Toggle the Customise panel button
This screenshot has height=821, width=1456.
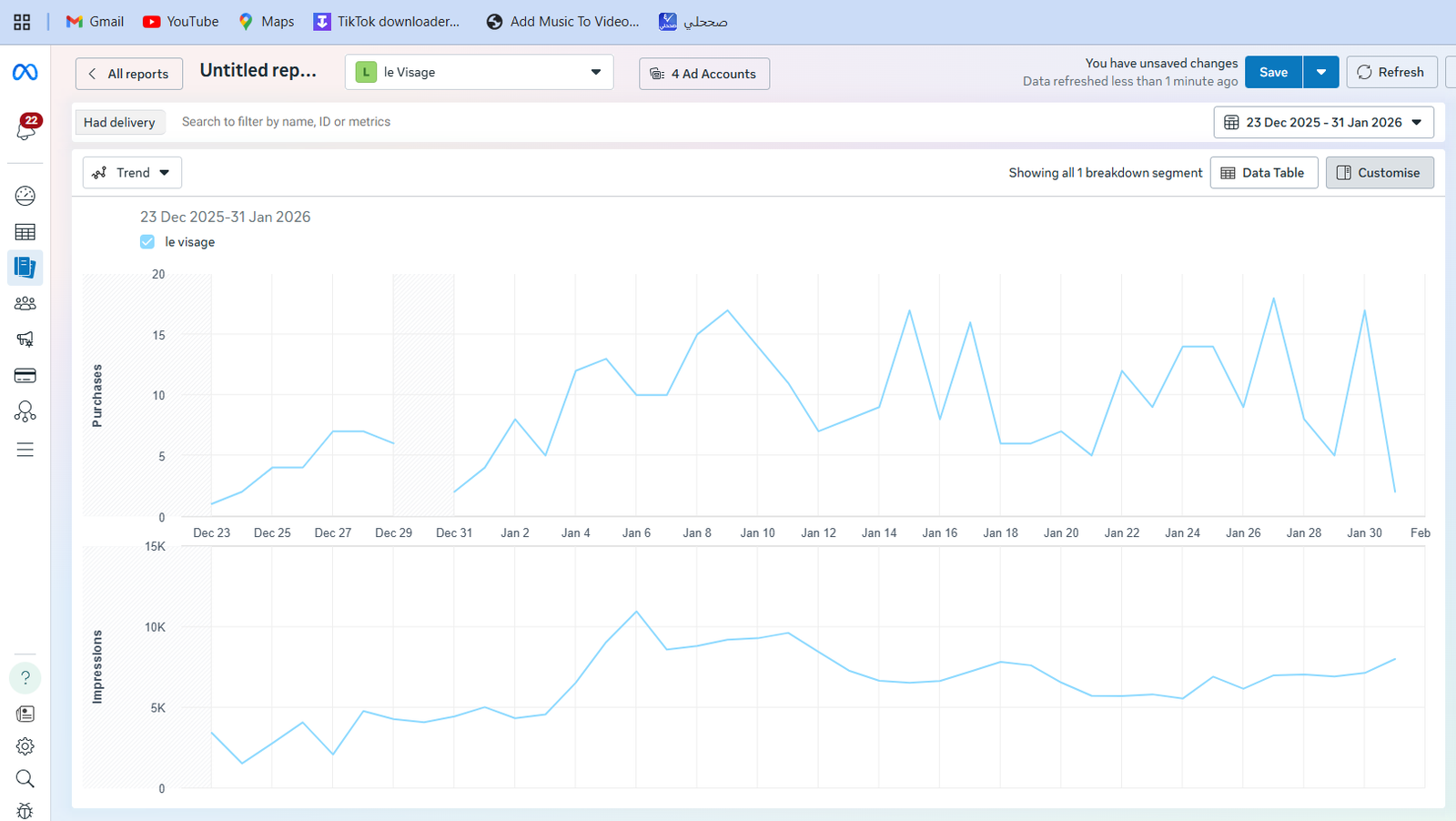tap(1380, 173)
